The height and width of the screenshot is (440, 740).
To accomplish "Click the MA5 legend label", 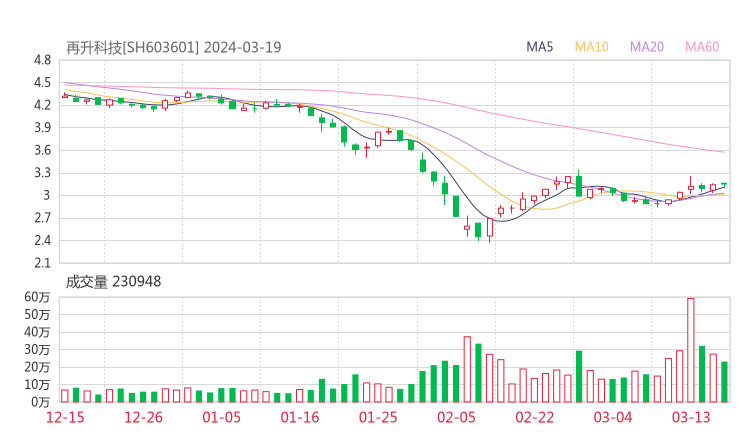I will (539, 47).
